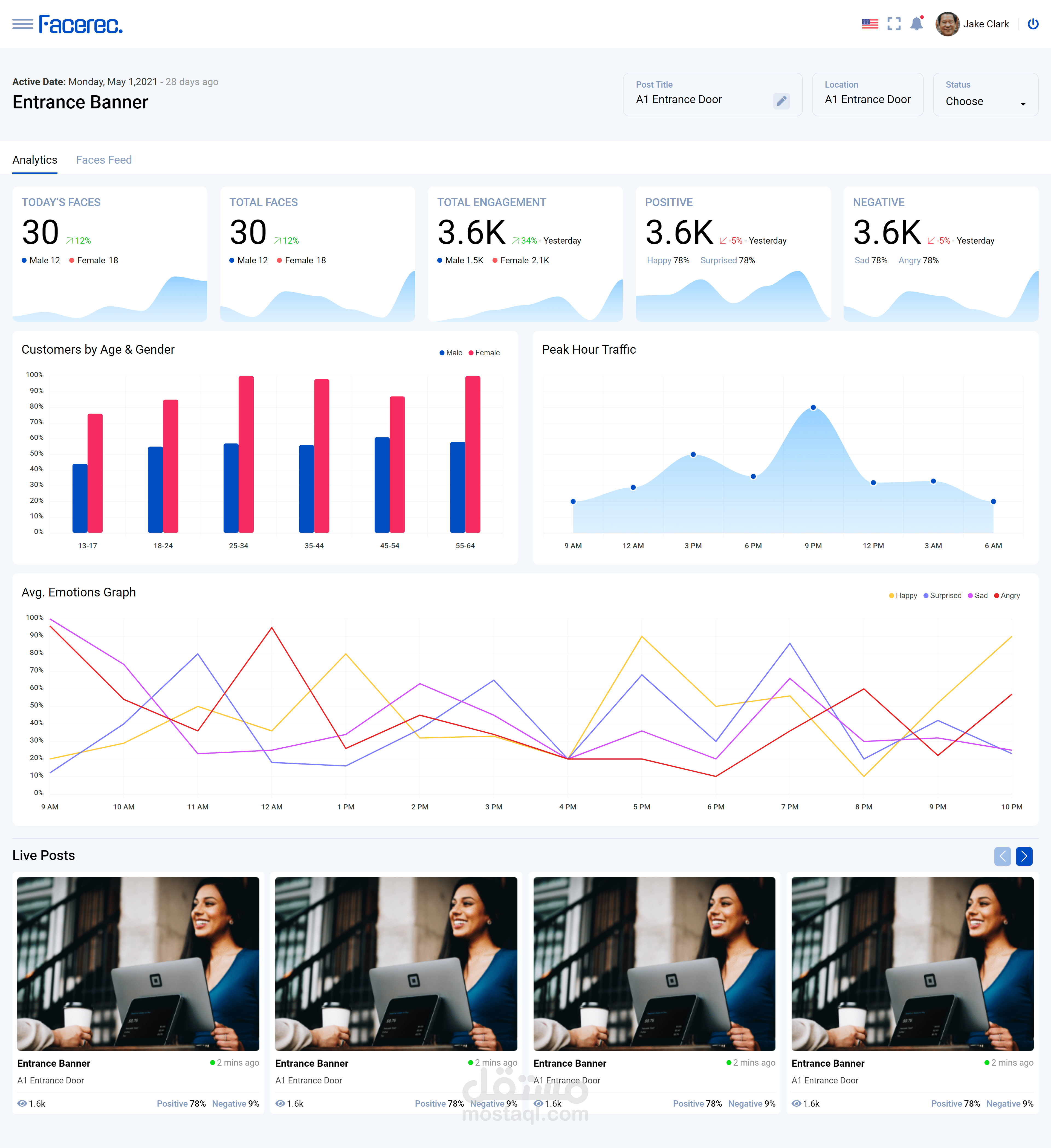Toggle the Angry legend in Emotions graph
The image size is (1051, 1148).
pyautogui.click(x=1007, y=596)
